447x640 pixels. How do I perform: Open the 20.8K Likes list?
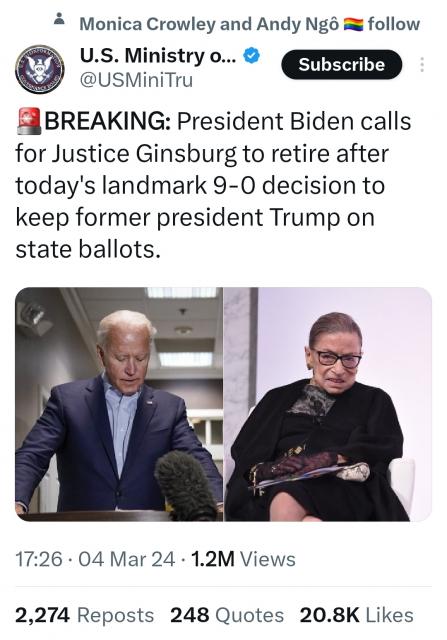coord(356,615)
